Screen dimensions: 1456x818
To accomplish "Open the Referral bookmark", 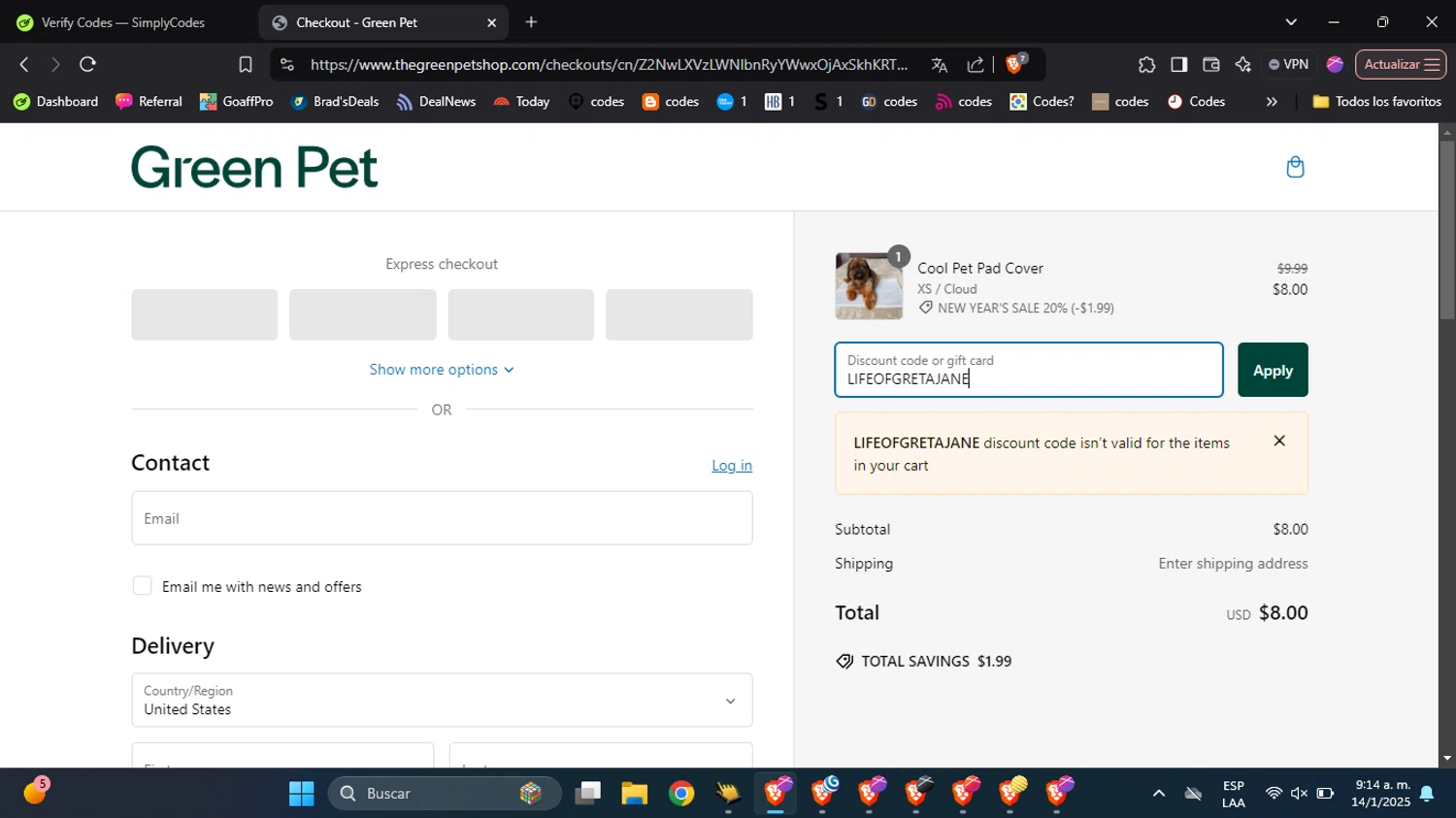I will [149, 101].
